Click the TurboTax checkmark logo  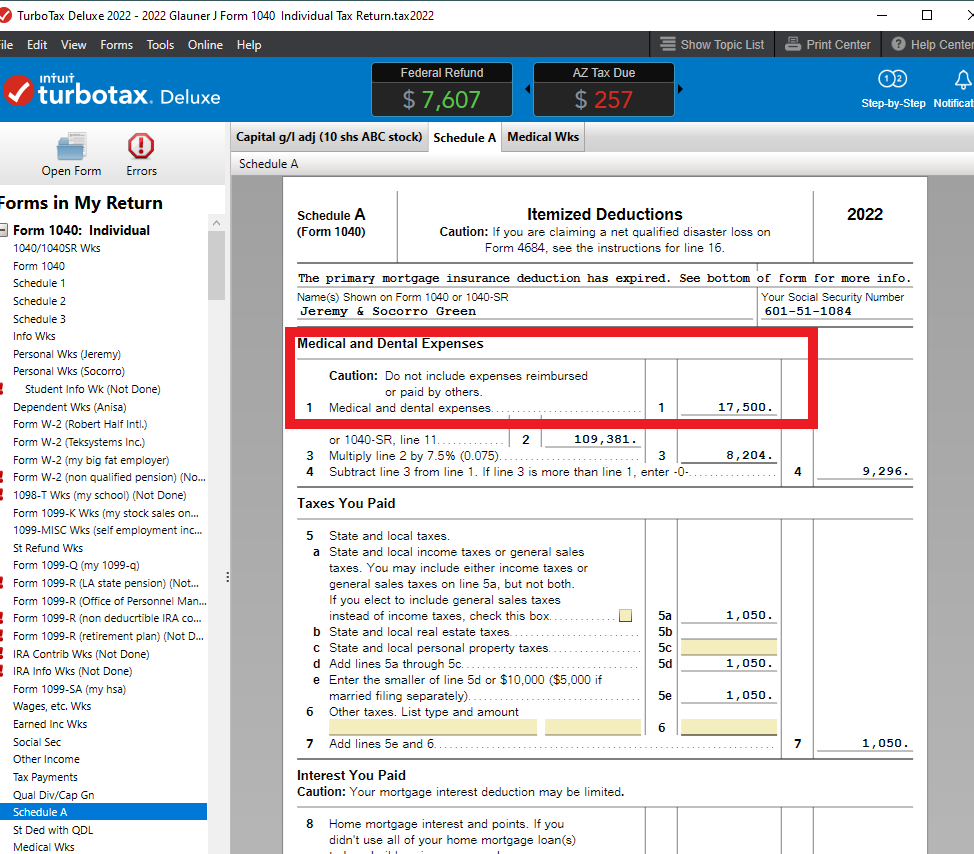19,91
